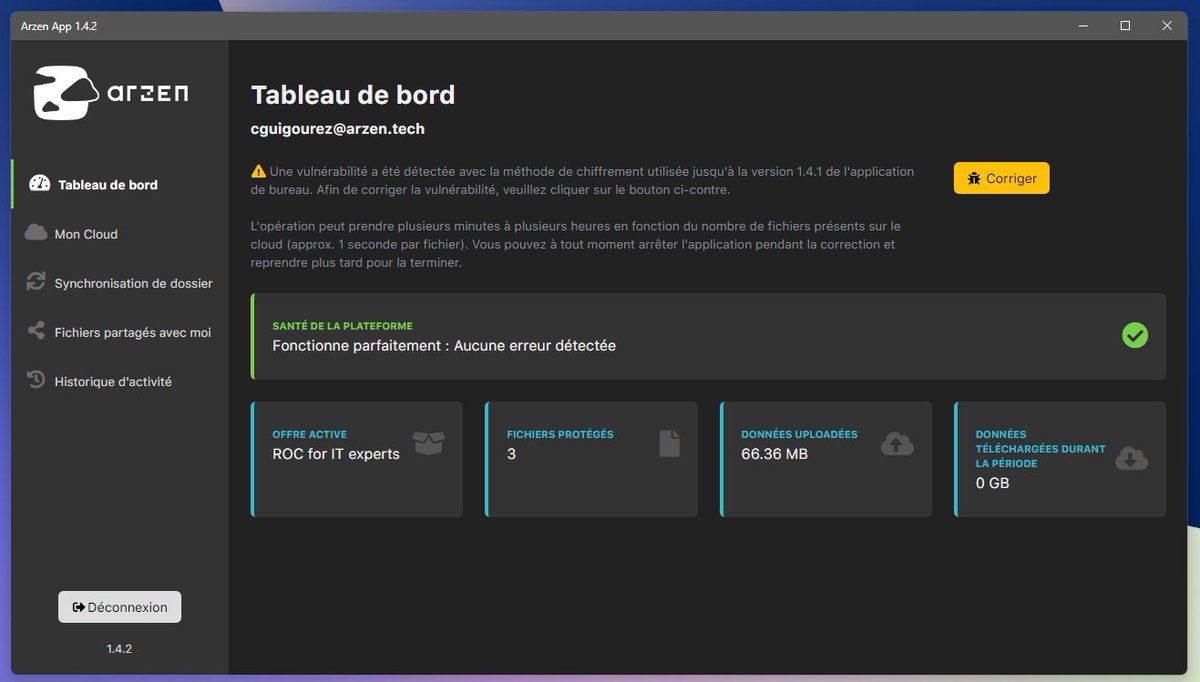The height and width of the screenshot is (682, 1200).
Task: Click the share icon for shared files
Action: [36, 331]
